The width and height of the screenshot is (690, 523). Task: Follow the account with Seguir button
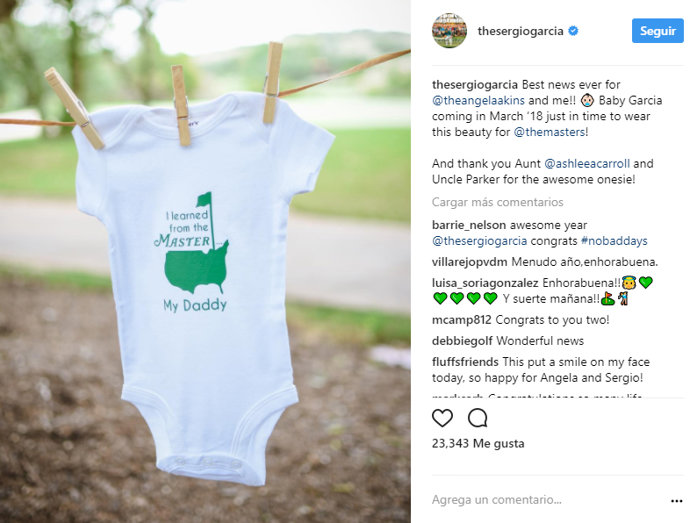(657, 31)
